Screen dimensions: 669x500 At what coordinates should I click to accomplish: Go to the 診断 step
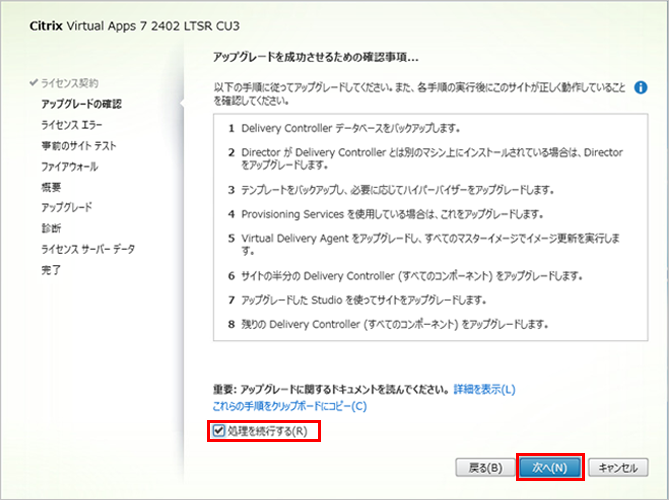tap(52, 228)
